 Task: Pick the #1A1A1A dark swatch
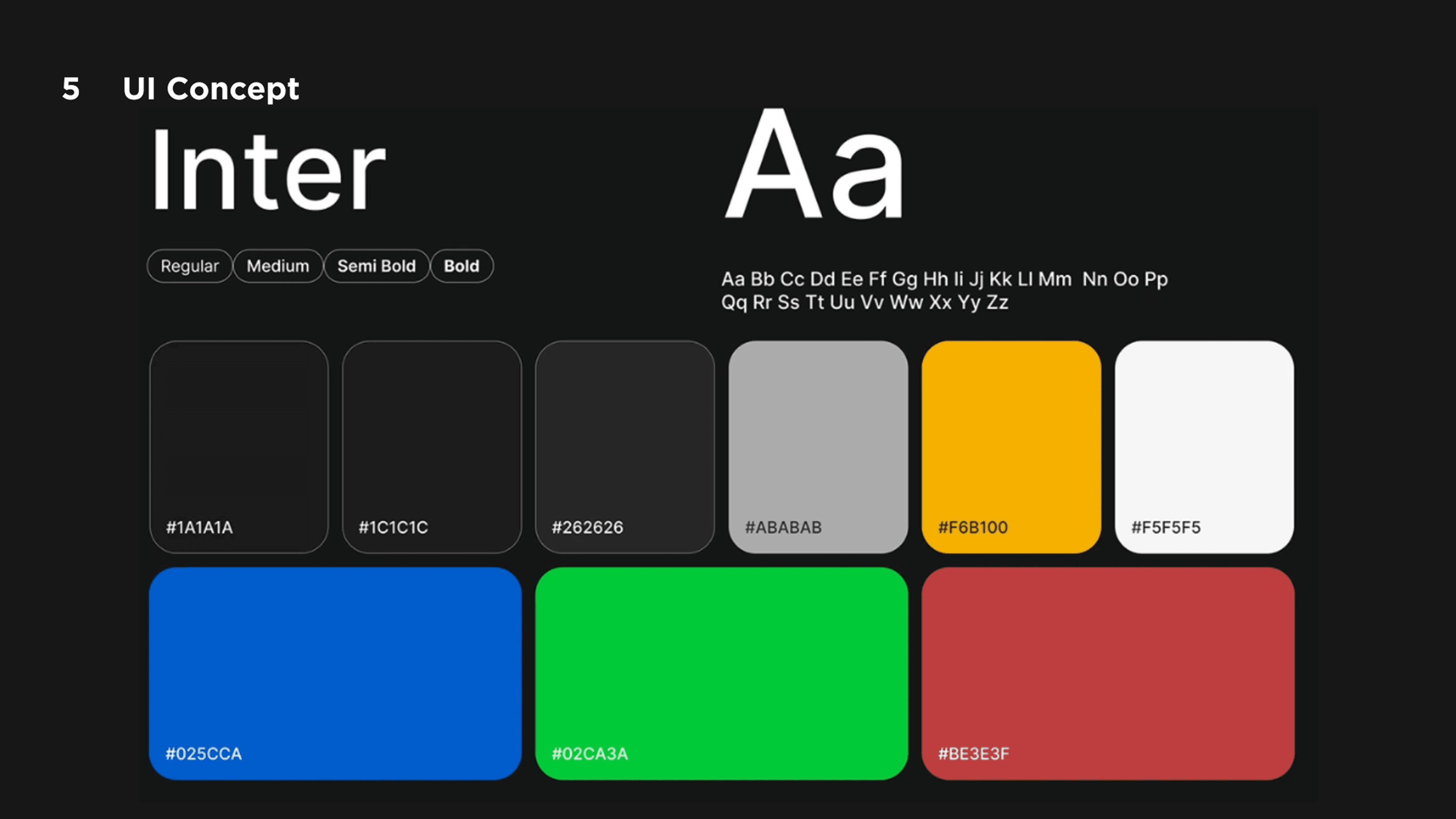tap(239, 447)
